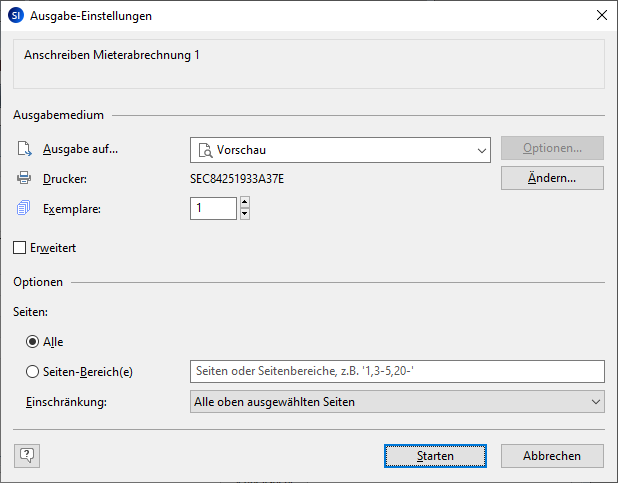The image size is (618, 483).
Task: Select the Alle pages radio button
Action: 32,342
